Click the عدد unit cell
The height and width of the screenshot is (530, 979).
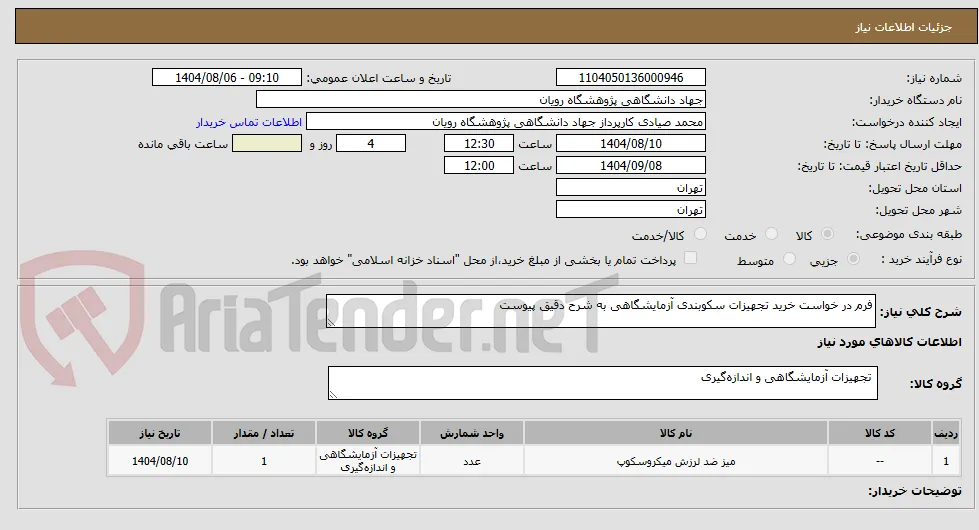472,461
